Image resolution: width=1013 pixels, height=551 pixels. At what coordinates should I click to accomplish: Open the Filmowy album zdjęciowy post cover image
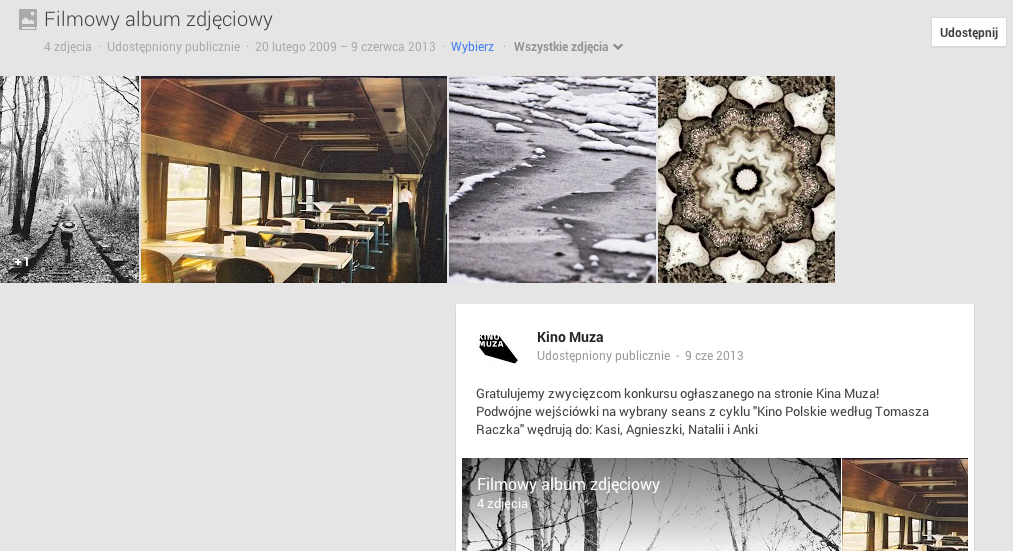651,504
